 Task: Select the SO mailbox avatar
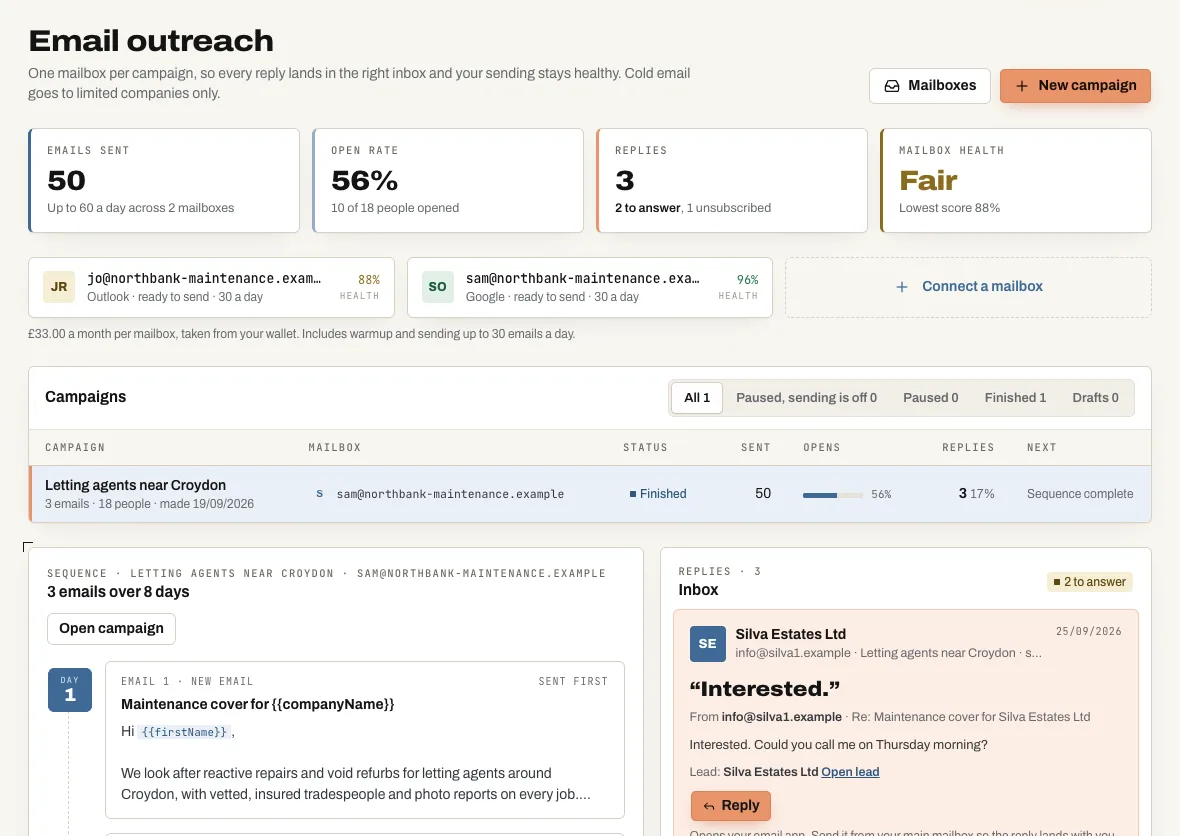click(437, 287)
